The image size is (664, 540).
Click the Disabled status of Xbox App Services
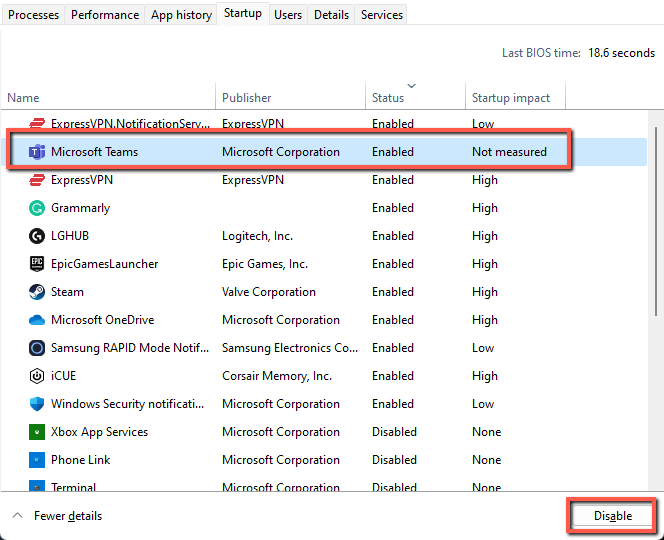click(x=394, y=432)
